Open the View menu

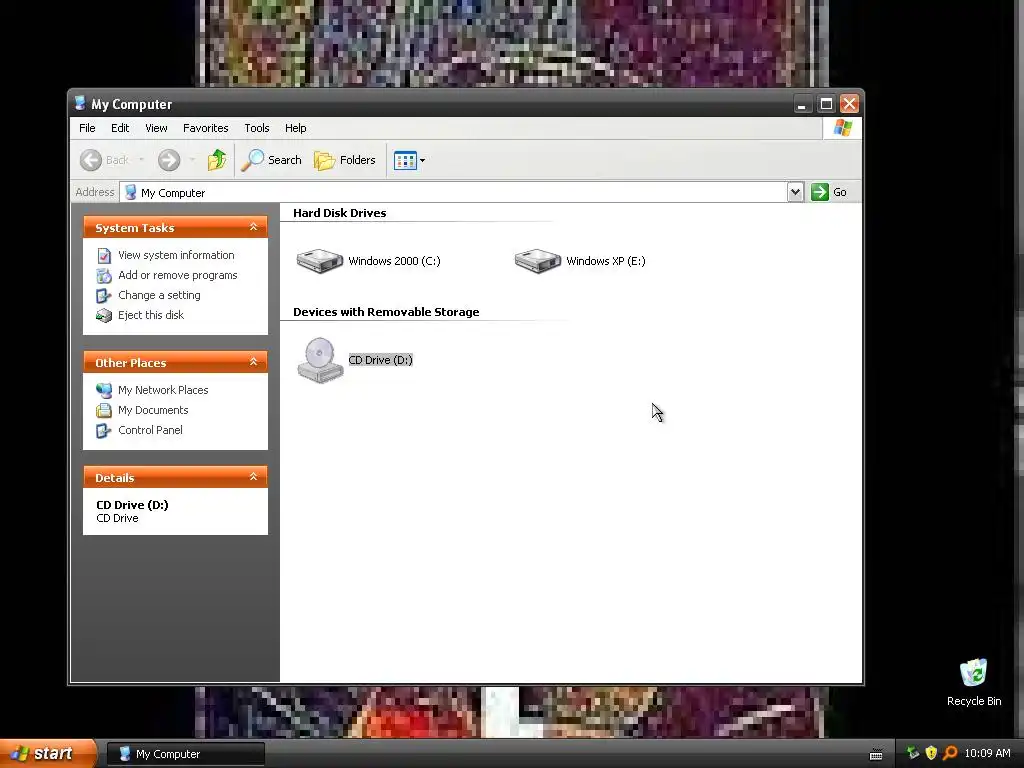156,128
